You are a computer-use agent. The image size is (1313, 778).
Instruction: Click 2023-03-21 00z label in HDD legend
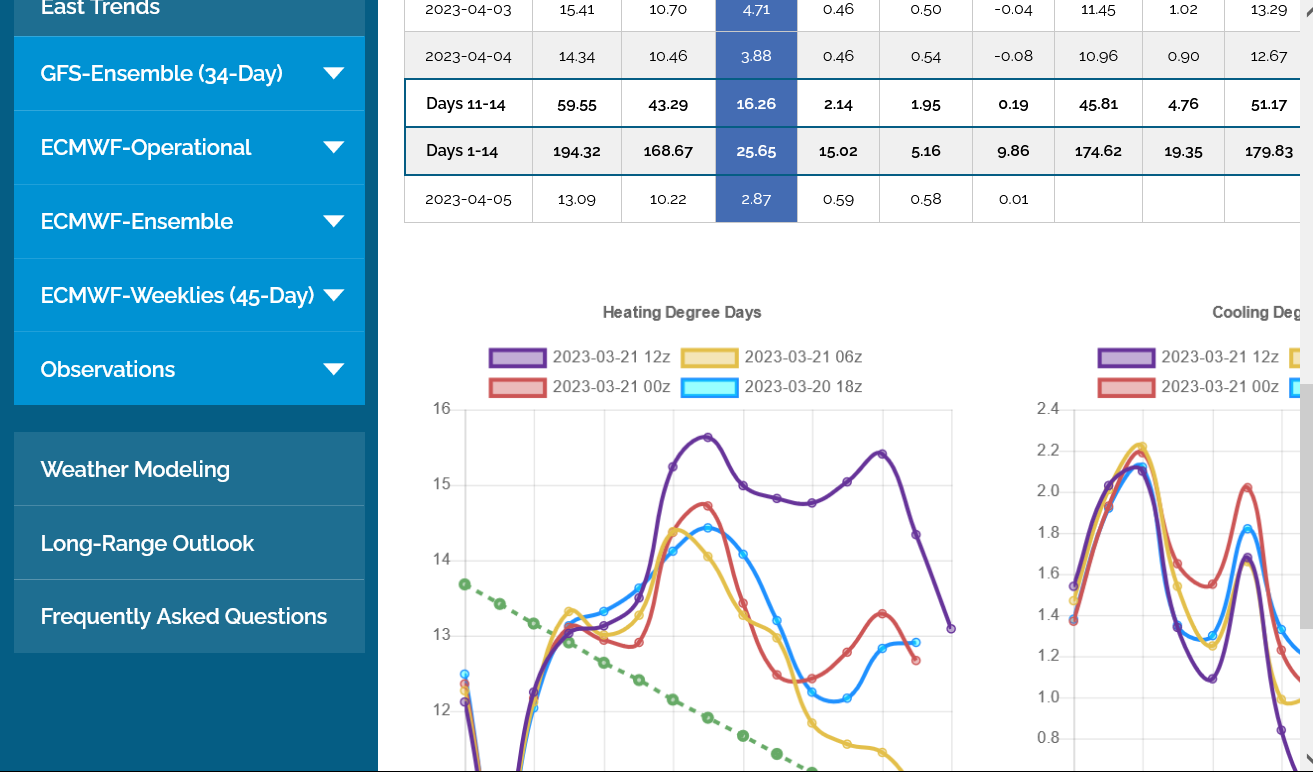pyautogui.click(x=611, y=386)
